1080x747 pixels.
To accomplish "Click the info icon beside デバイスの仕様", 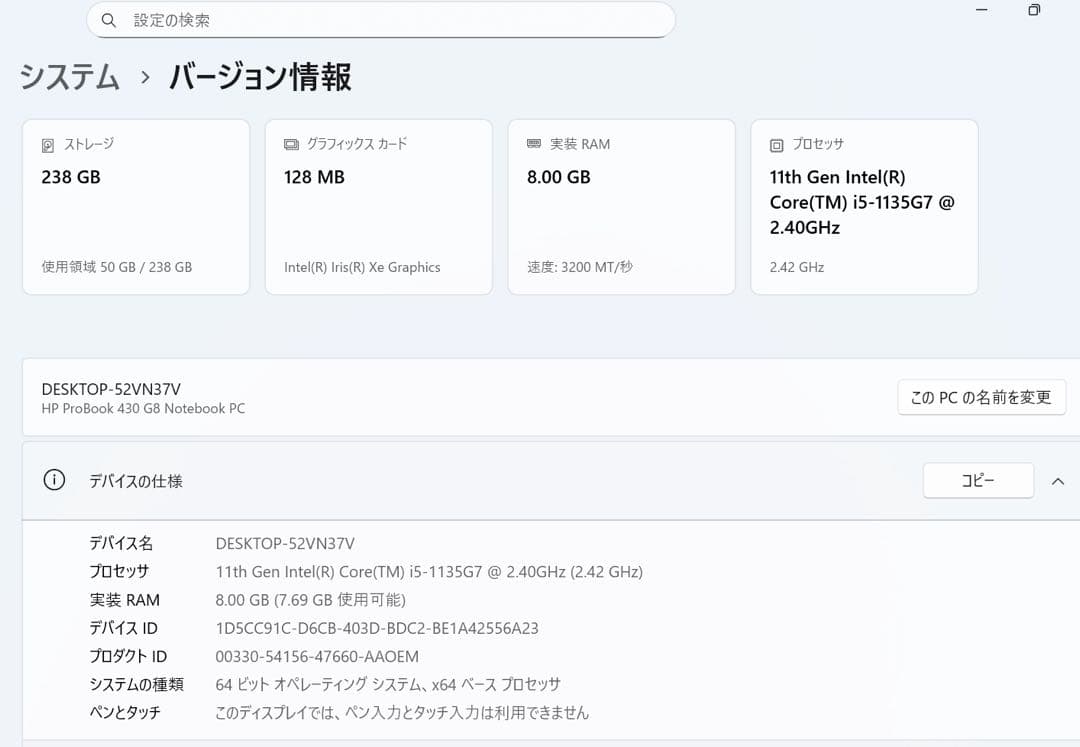I will coord(53,480).
